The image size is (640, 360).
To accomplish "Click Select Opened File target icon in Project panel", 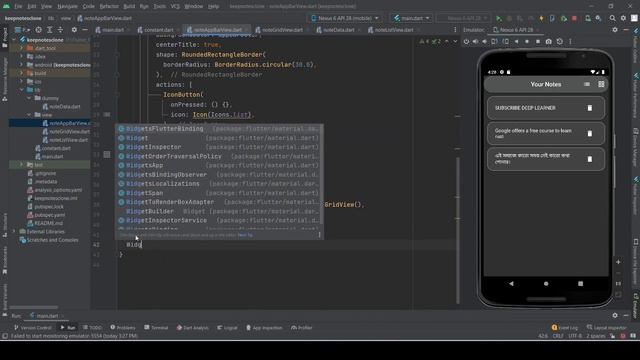I will [x=38, y=30].
